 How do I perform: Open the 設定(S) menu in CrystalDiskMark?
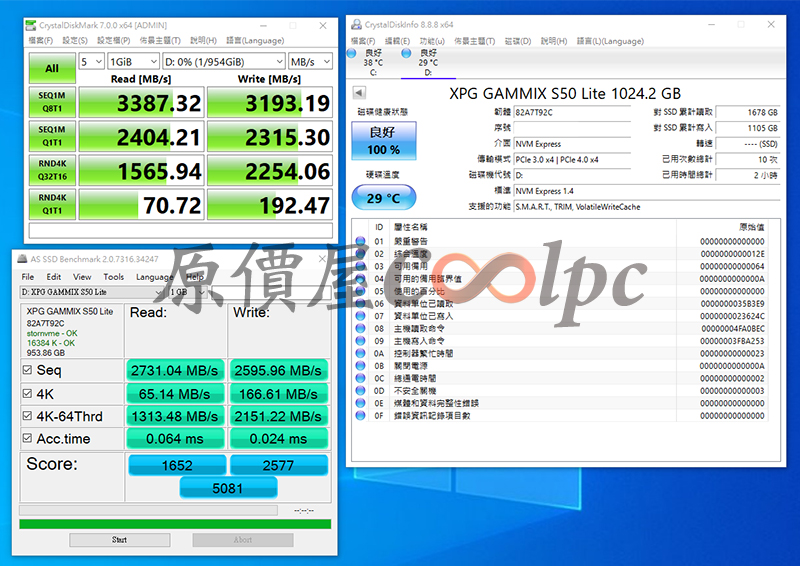tap(74, 40)
